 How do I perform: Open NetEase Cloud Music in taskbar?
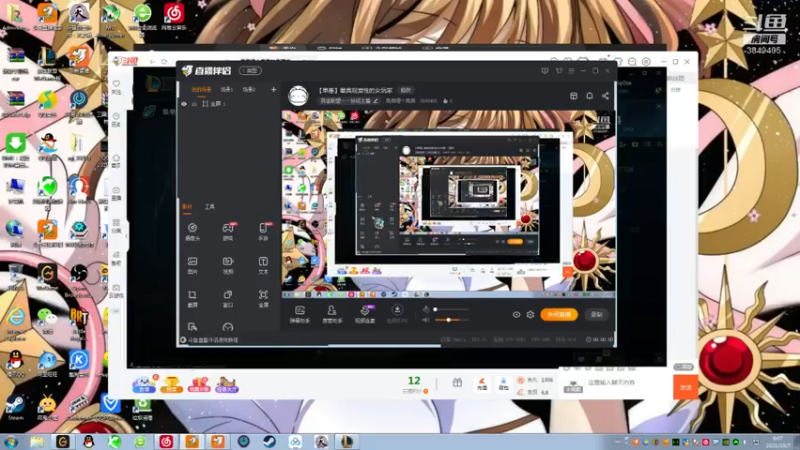coord(166,441)
